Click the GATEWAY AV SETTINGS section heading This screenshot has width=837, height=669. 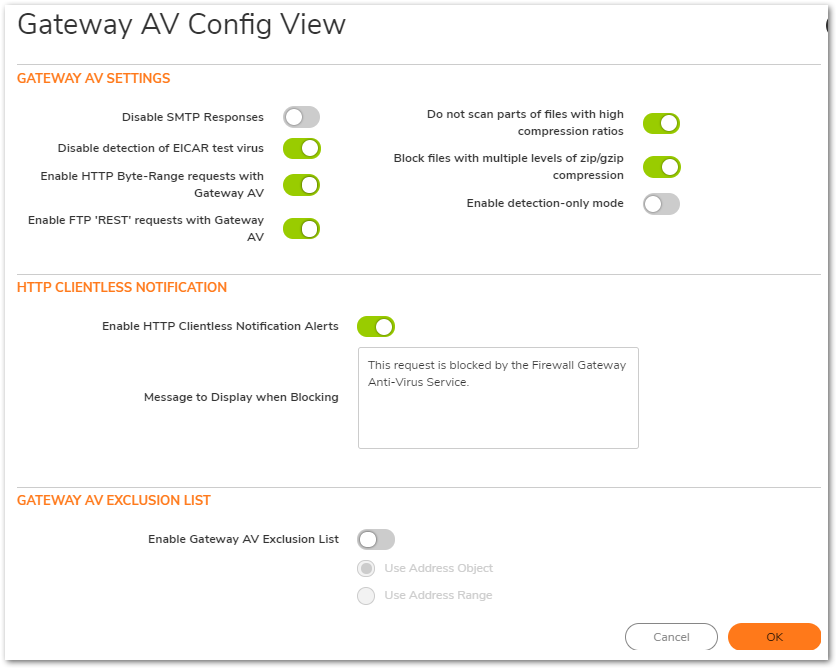click(x=93, y=78)
